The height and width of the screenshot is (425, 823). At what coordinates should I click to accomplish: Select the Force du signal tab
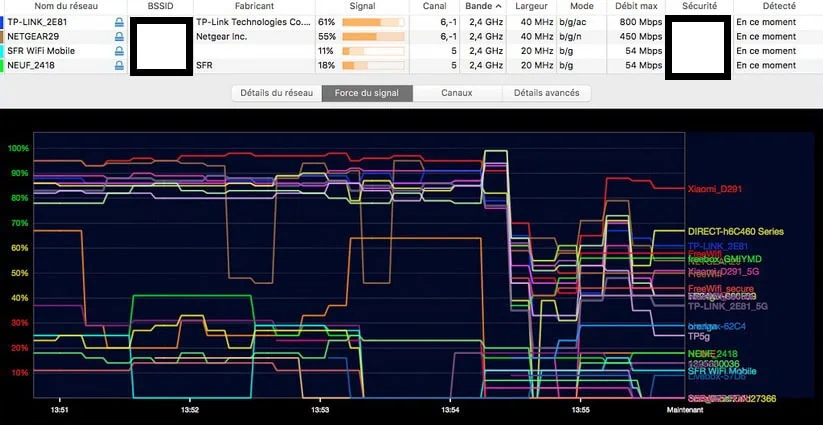[366, 93]
